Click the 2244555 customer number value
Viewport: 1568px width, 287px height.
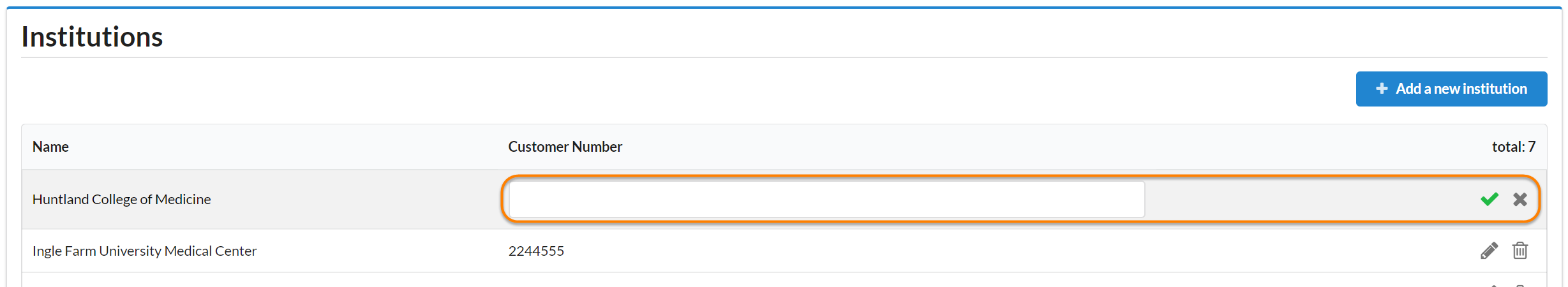536,251
